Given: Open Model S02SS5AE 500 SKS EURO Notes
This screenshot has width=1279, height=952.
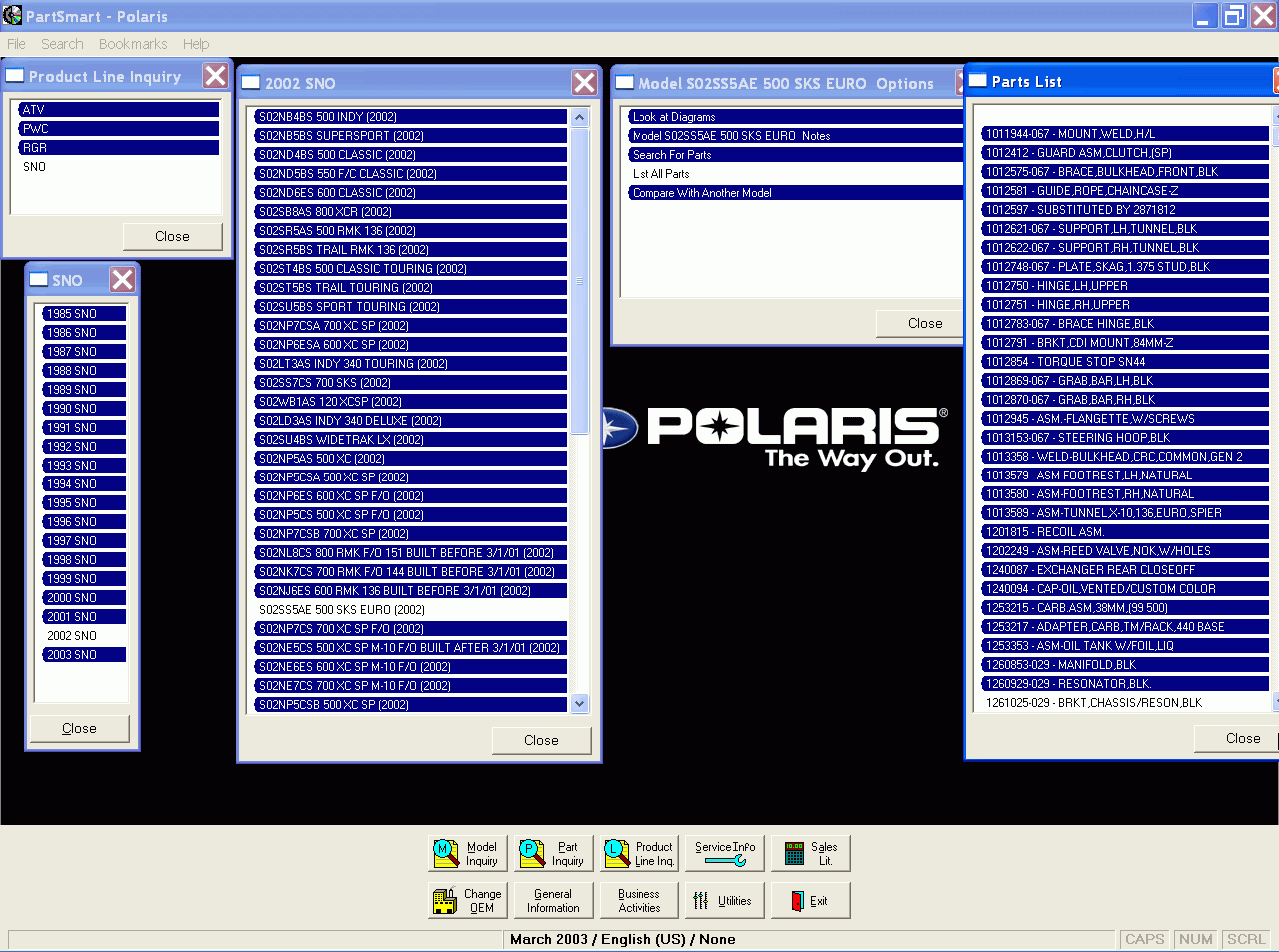Looking at the screenshot, I should coord(795,136).
